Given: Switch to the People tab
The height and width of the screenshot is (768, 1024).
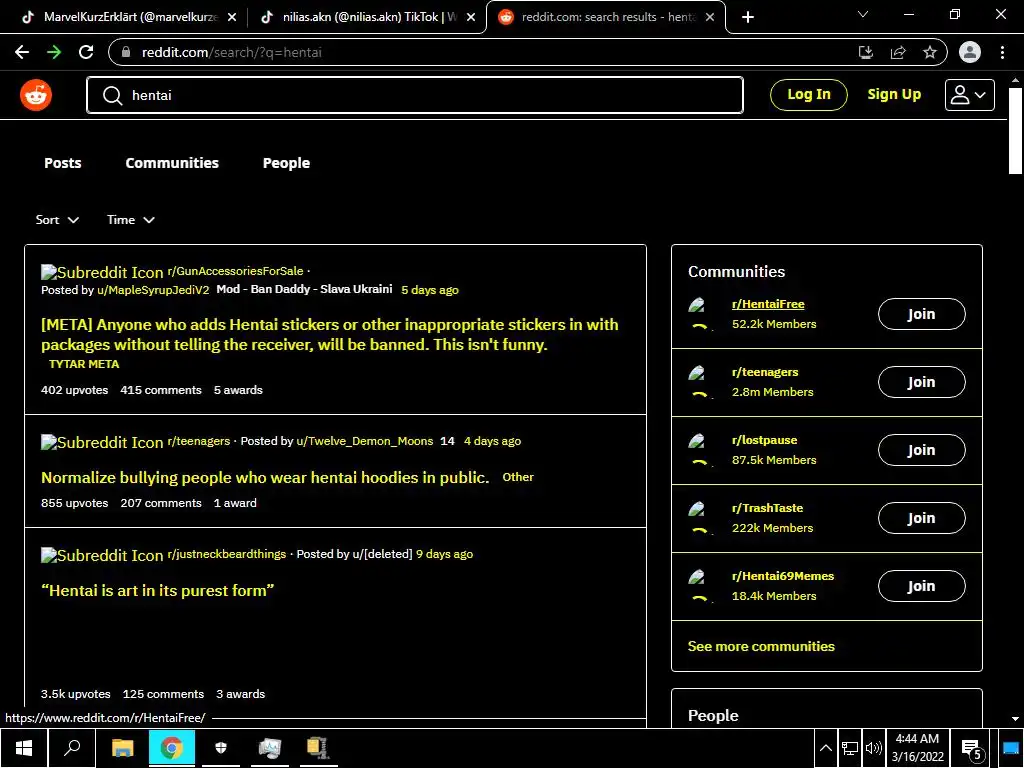Looking at the screenshot, I should coord(286,163).
